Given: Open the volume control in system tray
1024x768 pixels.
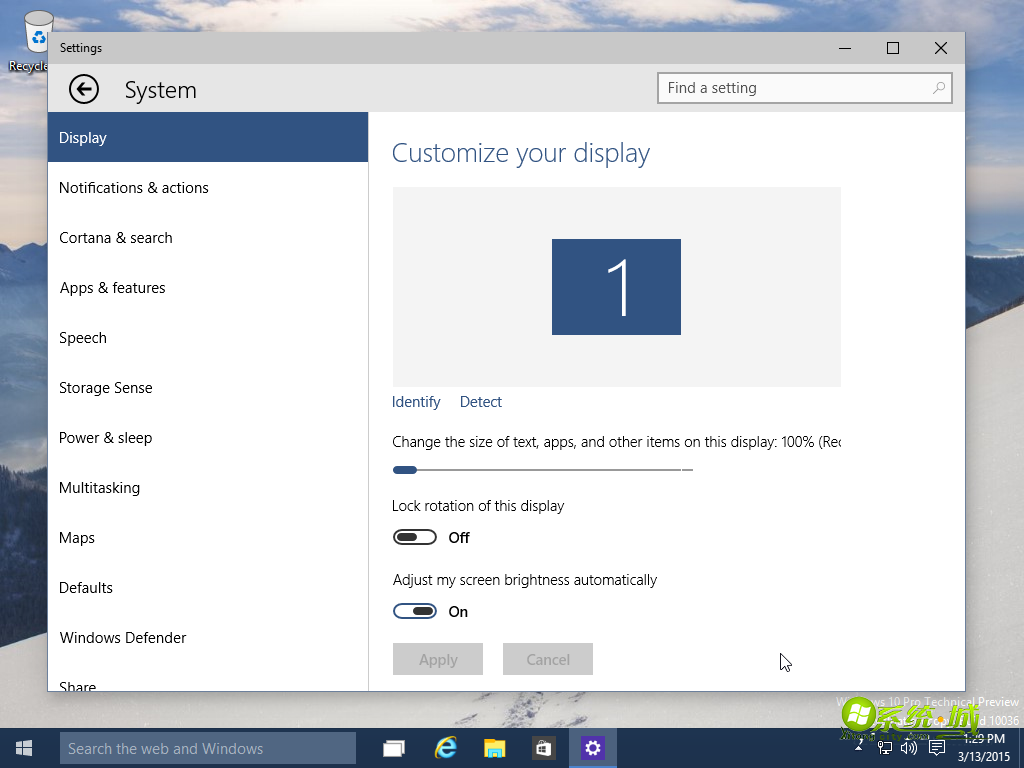Looking at the screenshot, I should click(x=909, y=748).
